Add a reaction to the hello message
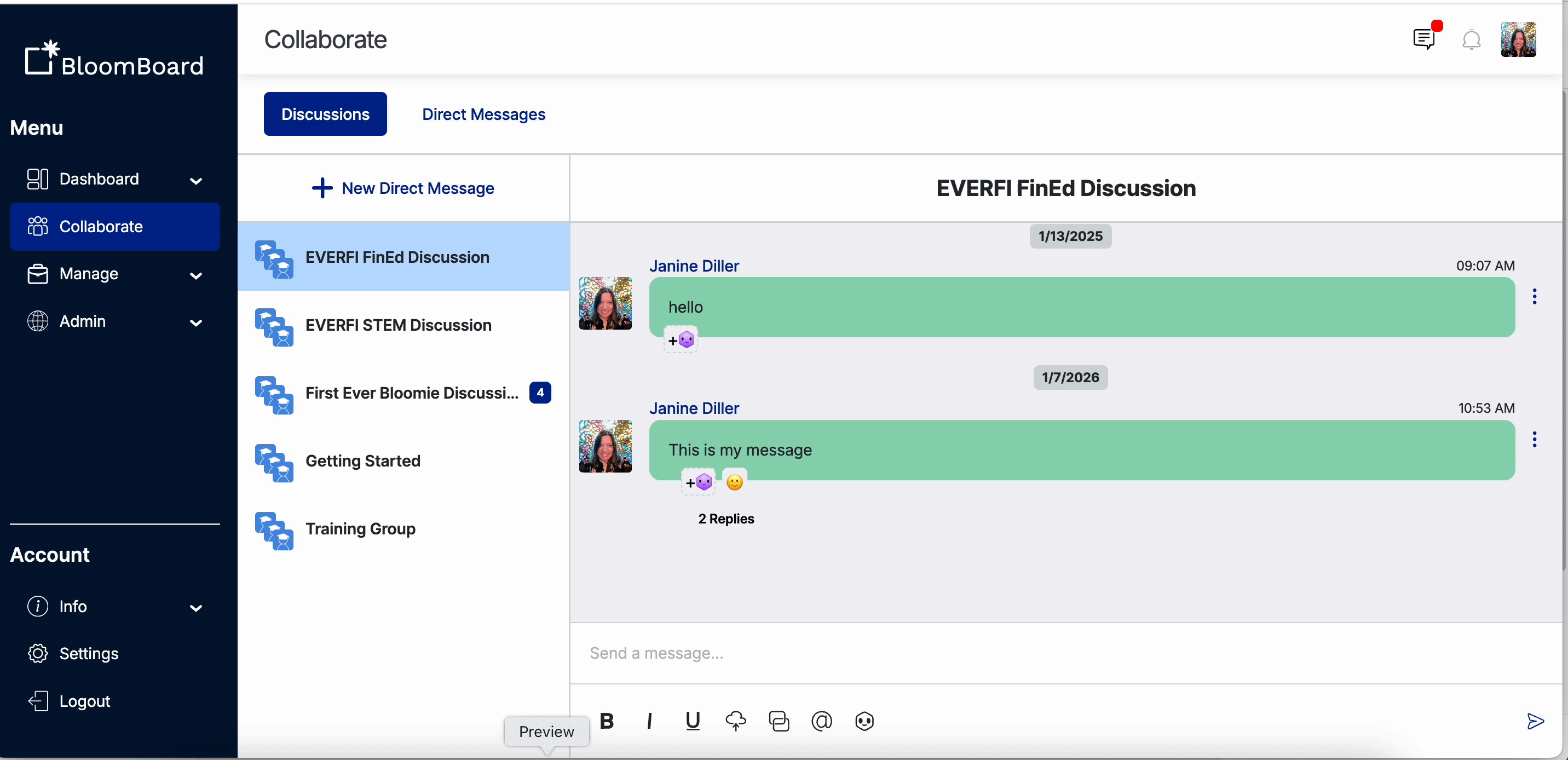1568x760 pixels. [x=681, y=340]
